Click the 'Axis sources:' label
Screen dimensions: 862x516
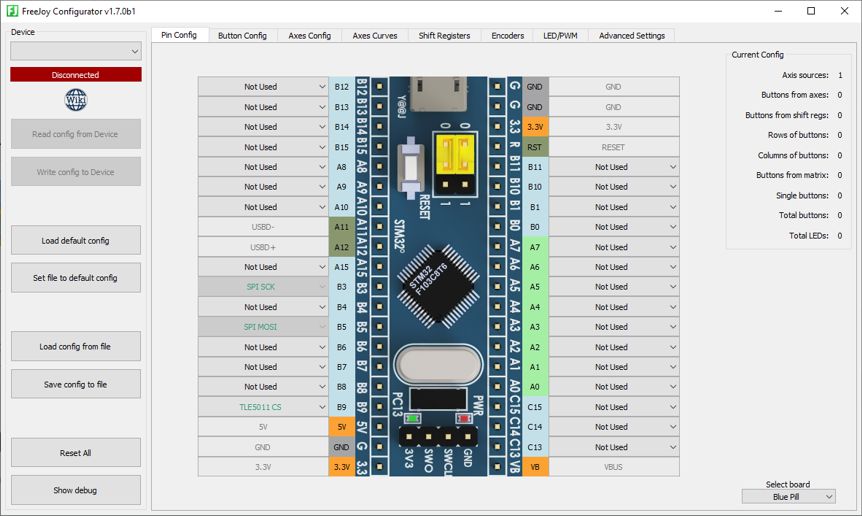(x=805, y=75)
